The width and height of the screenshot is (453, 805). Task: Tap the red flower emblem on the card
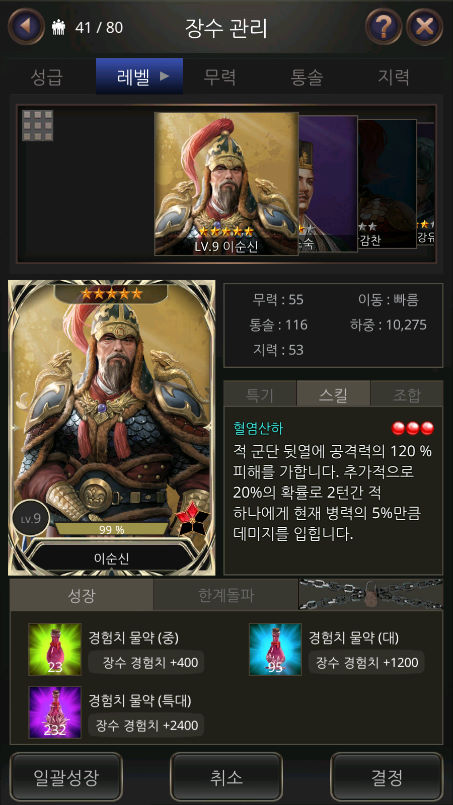click(x=192, y=518)
